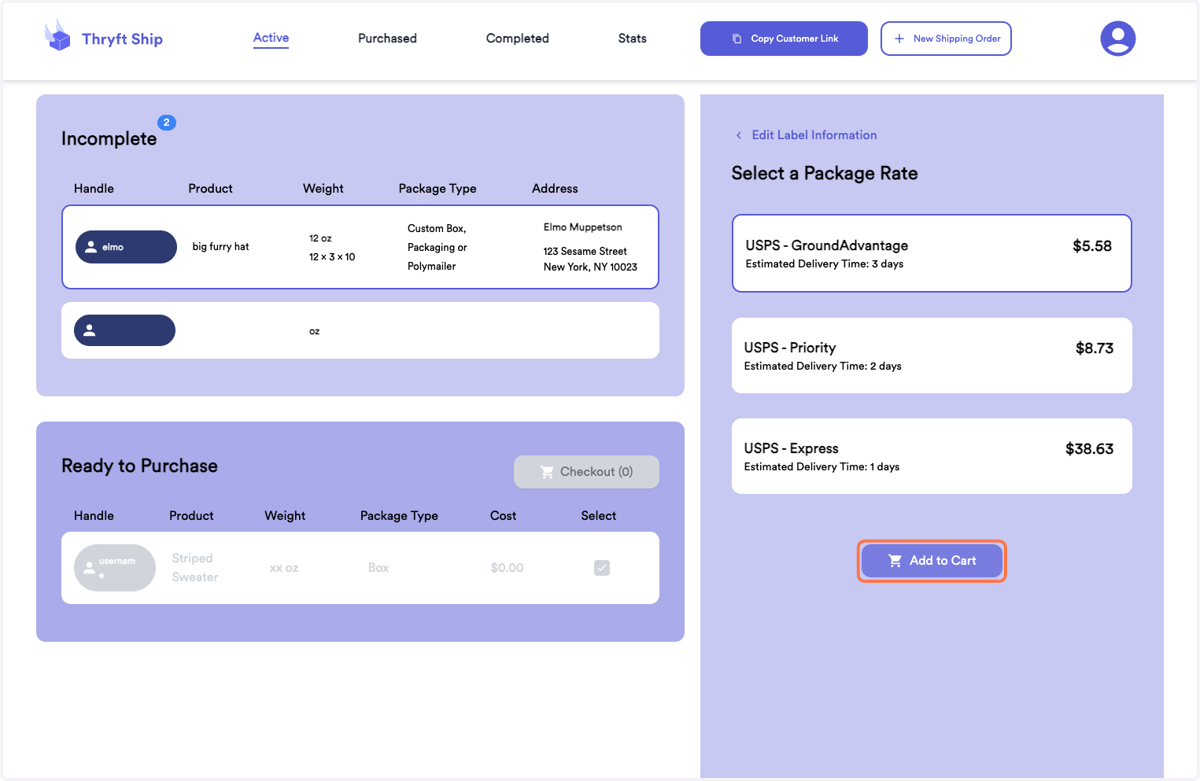This screenshot has height=781, width=1200.
Task: Click the back chevron beside Edit Label Information
Action: click(x=739, y=135)
